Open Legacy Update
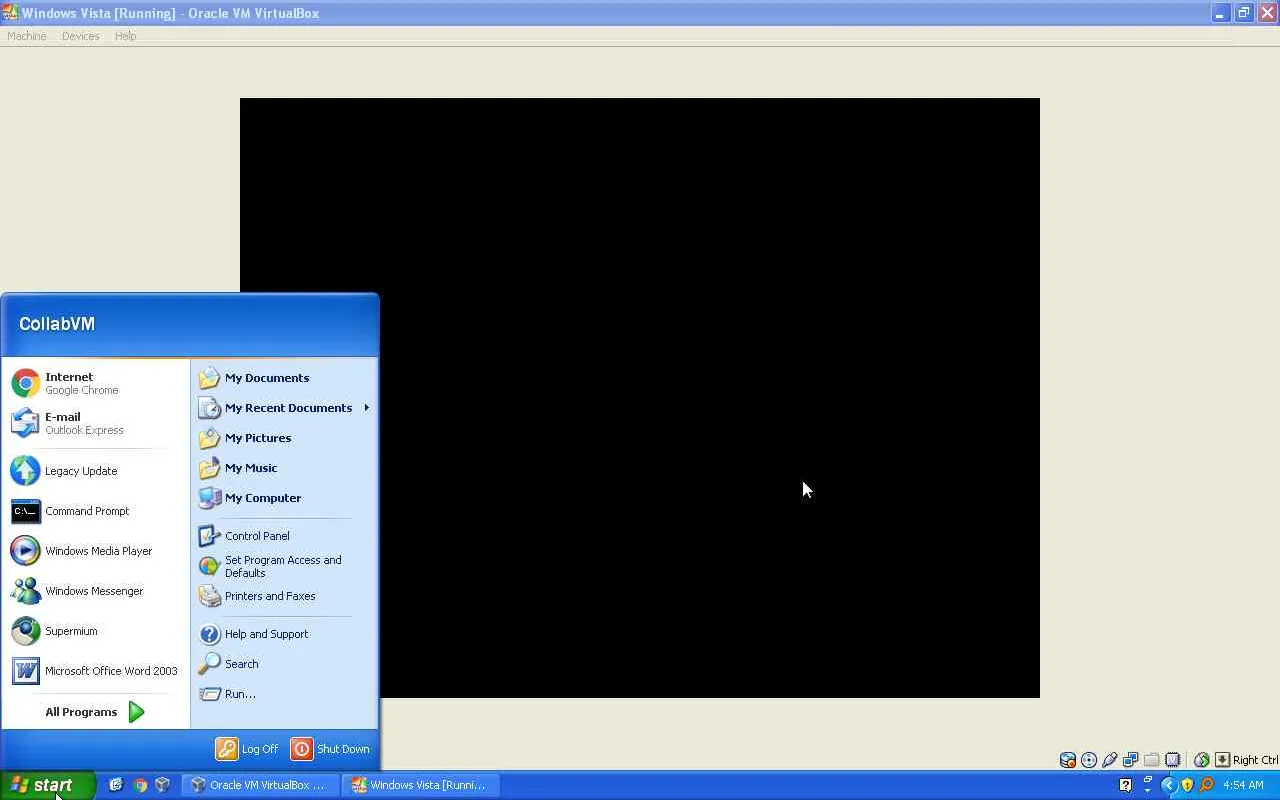The image size is (1280, 800). (95, 471)
